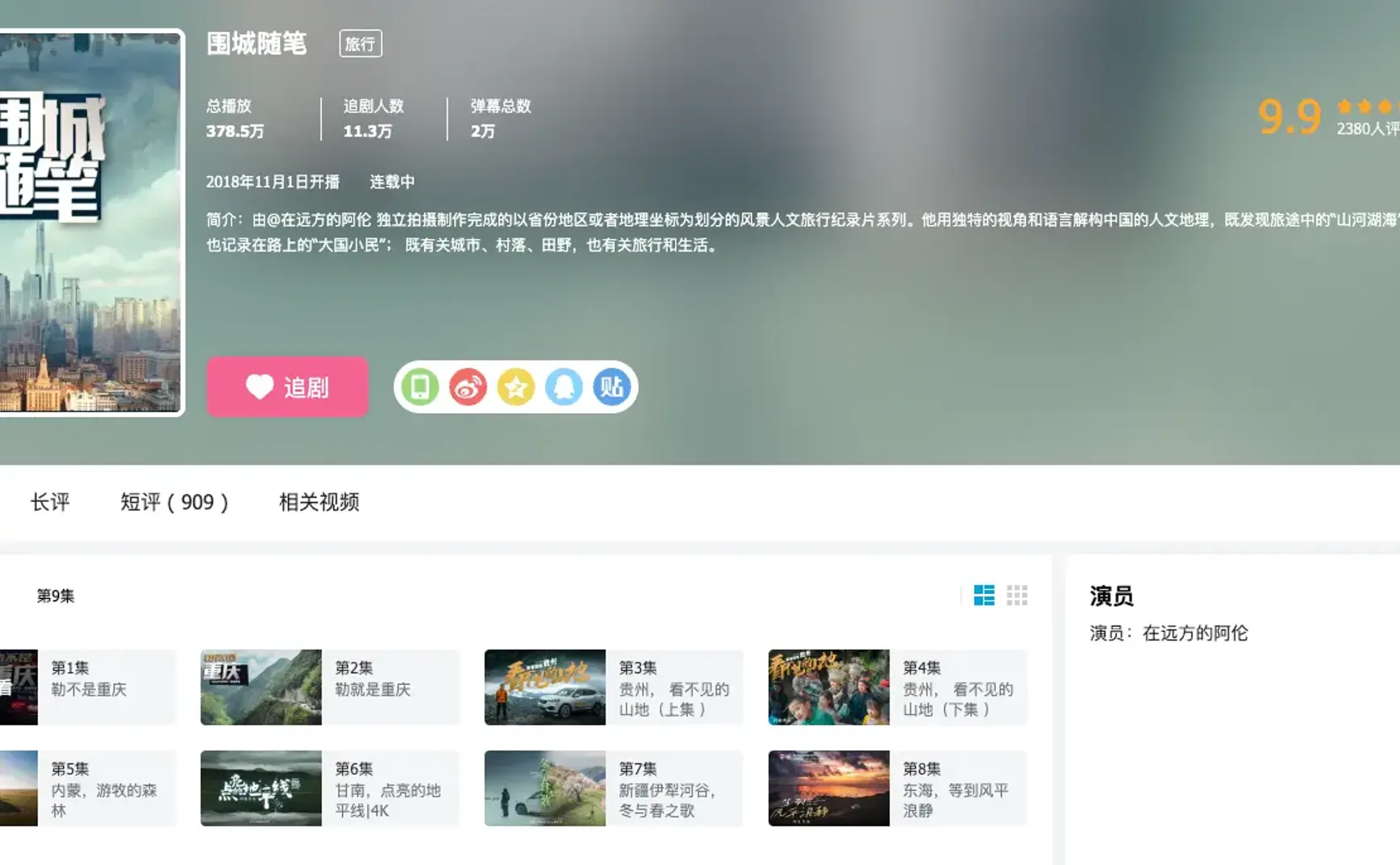Click the 追剧 follow button
This screenshot has width=1400, height=865.
click(x=287, y=387)
